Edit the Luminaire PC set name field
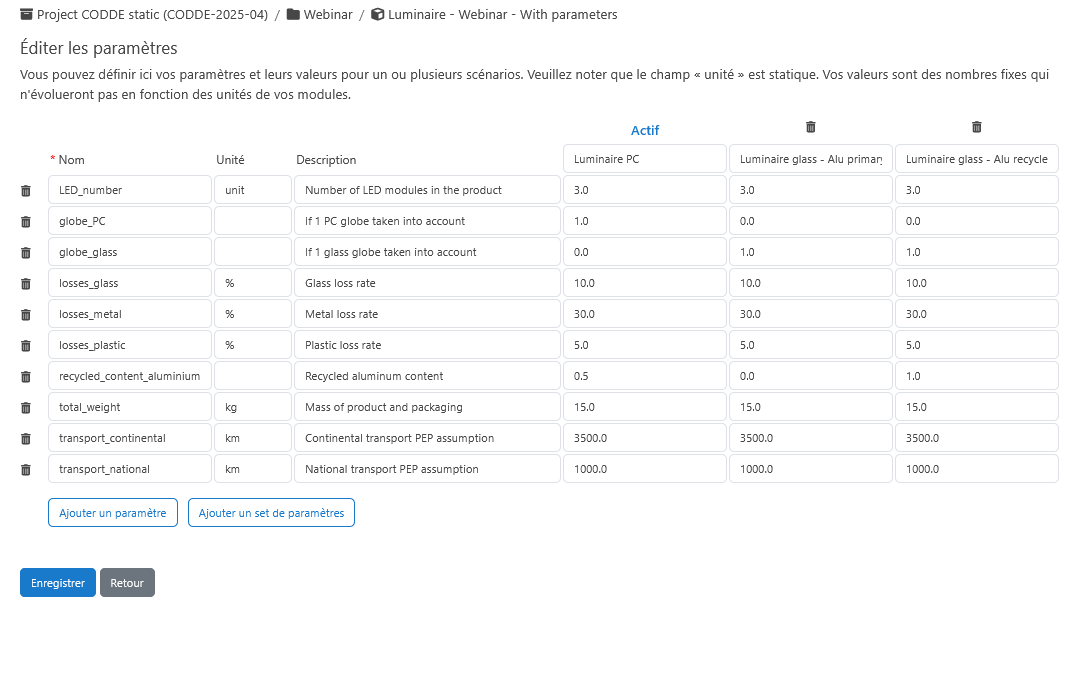Image resolution: width=1080 pixels, height=675 pixels. pyautogui.click(x=645, y=159)
